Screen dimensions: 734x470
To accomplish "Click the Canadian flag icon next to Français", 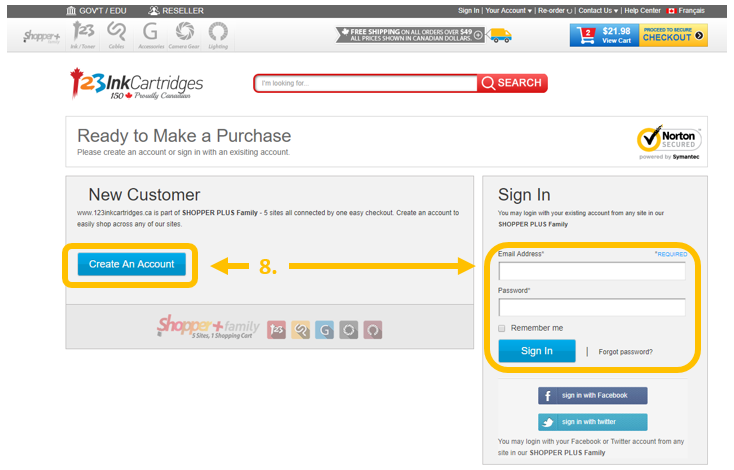I will [671, 11].
